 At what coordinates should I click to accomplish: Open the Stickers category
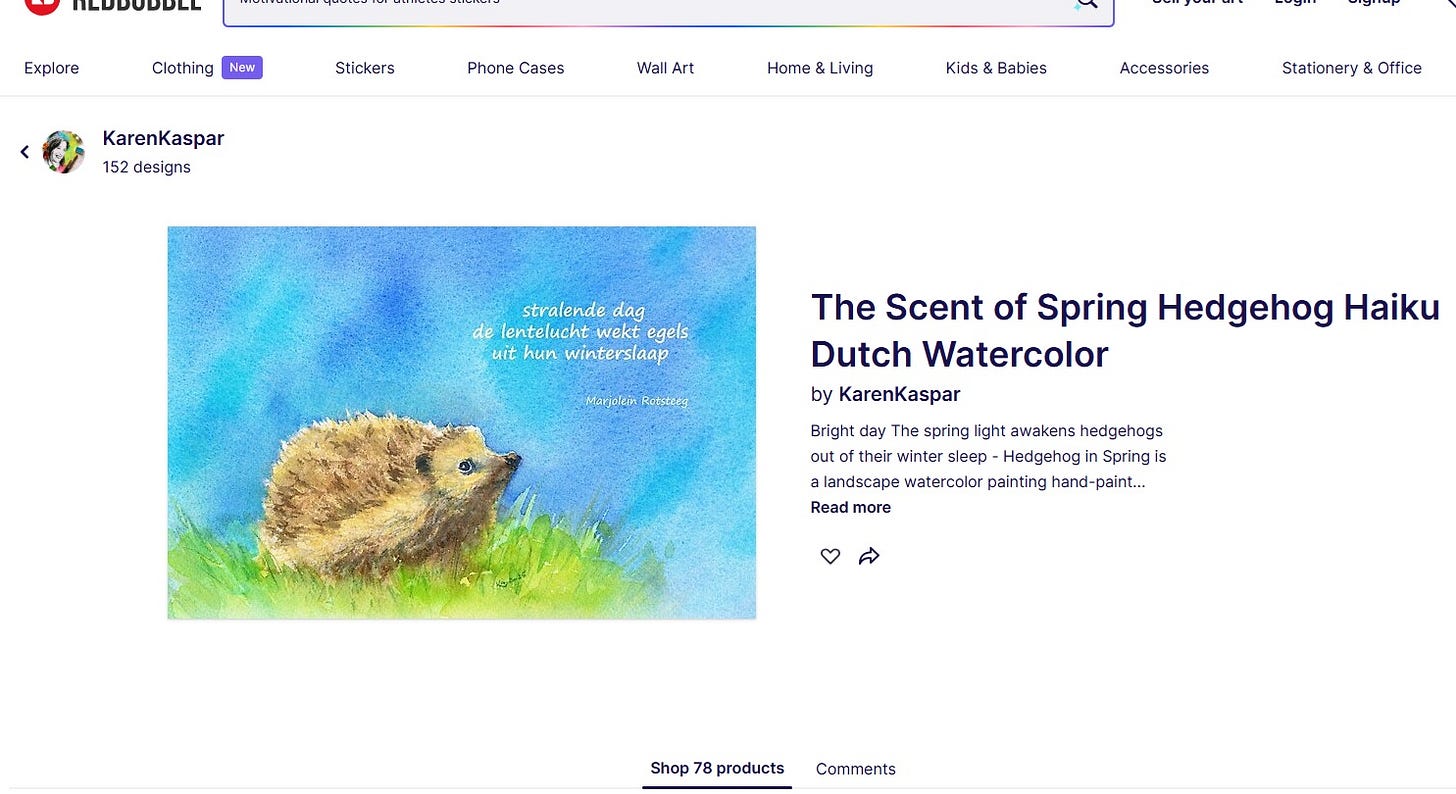pyautogui.click(x=365, y=68)
